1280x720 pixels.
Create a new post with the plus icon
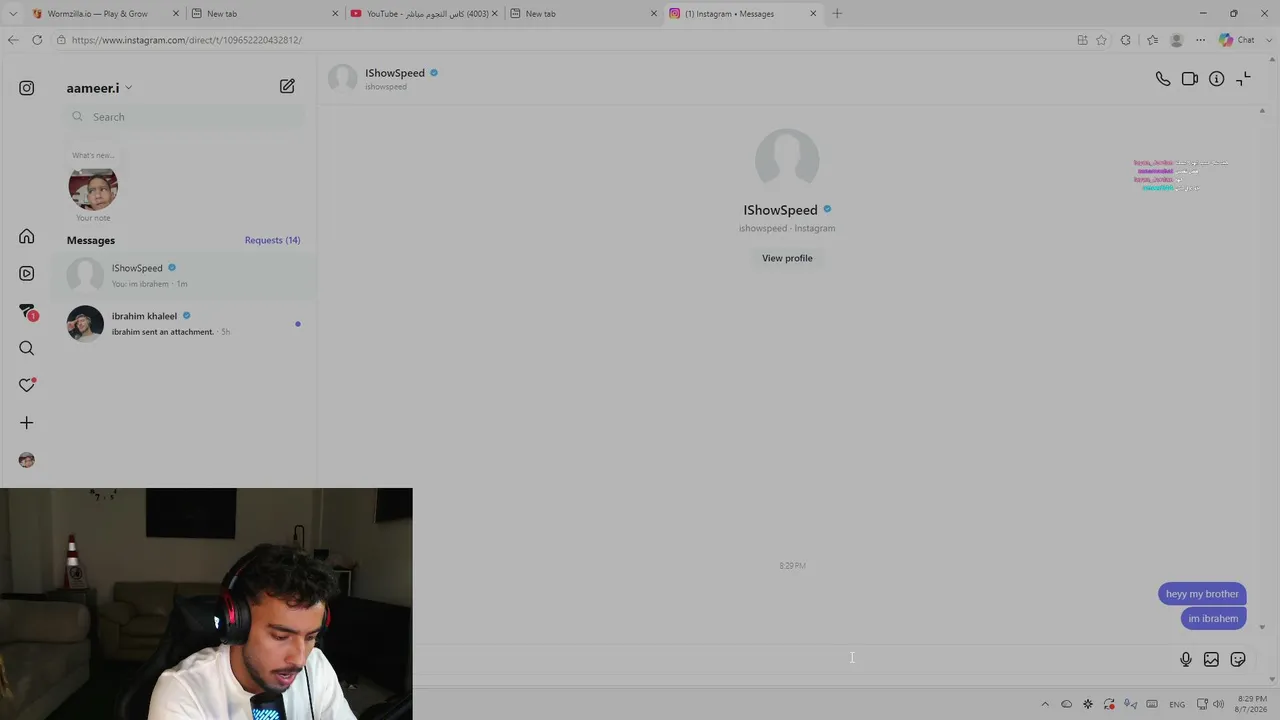(27, 423)
